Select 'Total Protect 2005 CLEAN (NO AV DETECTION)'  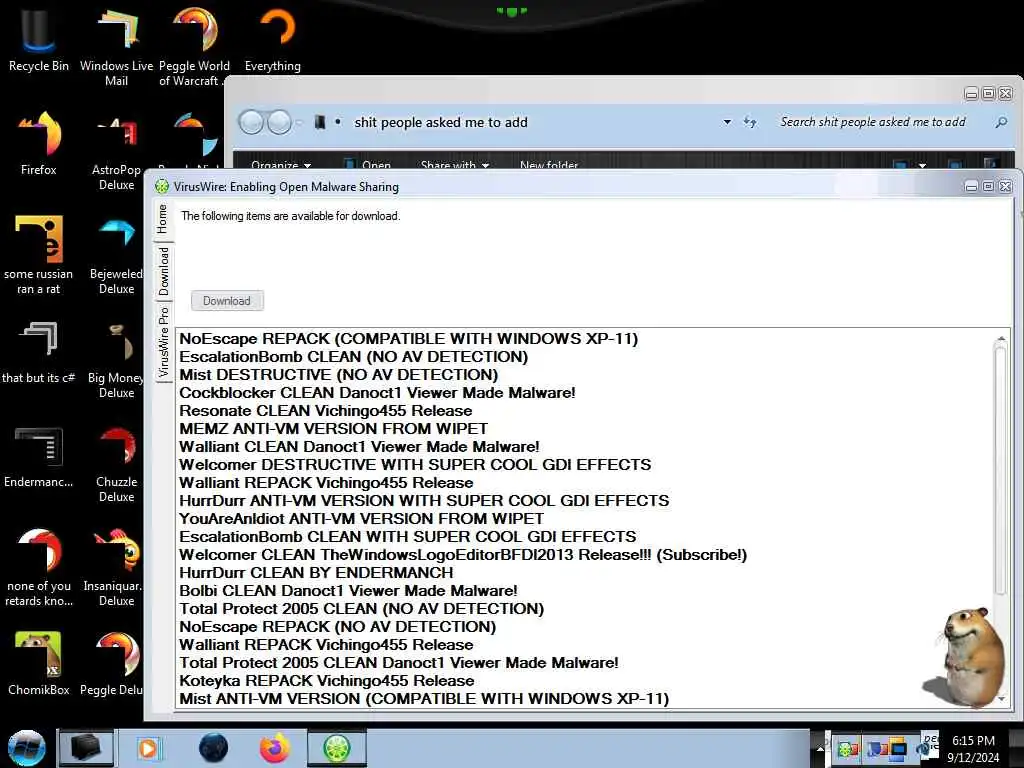[x=361, y=609]
